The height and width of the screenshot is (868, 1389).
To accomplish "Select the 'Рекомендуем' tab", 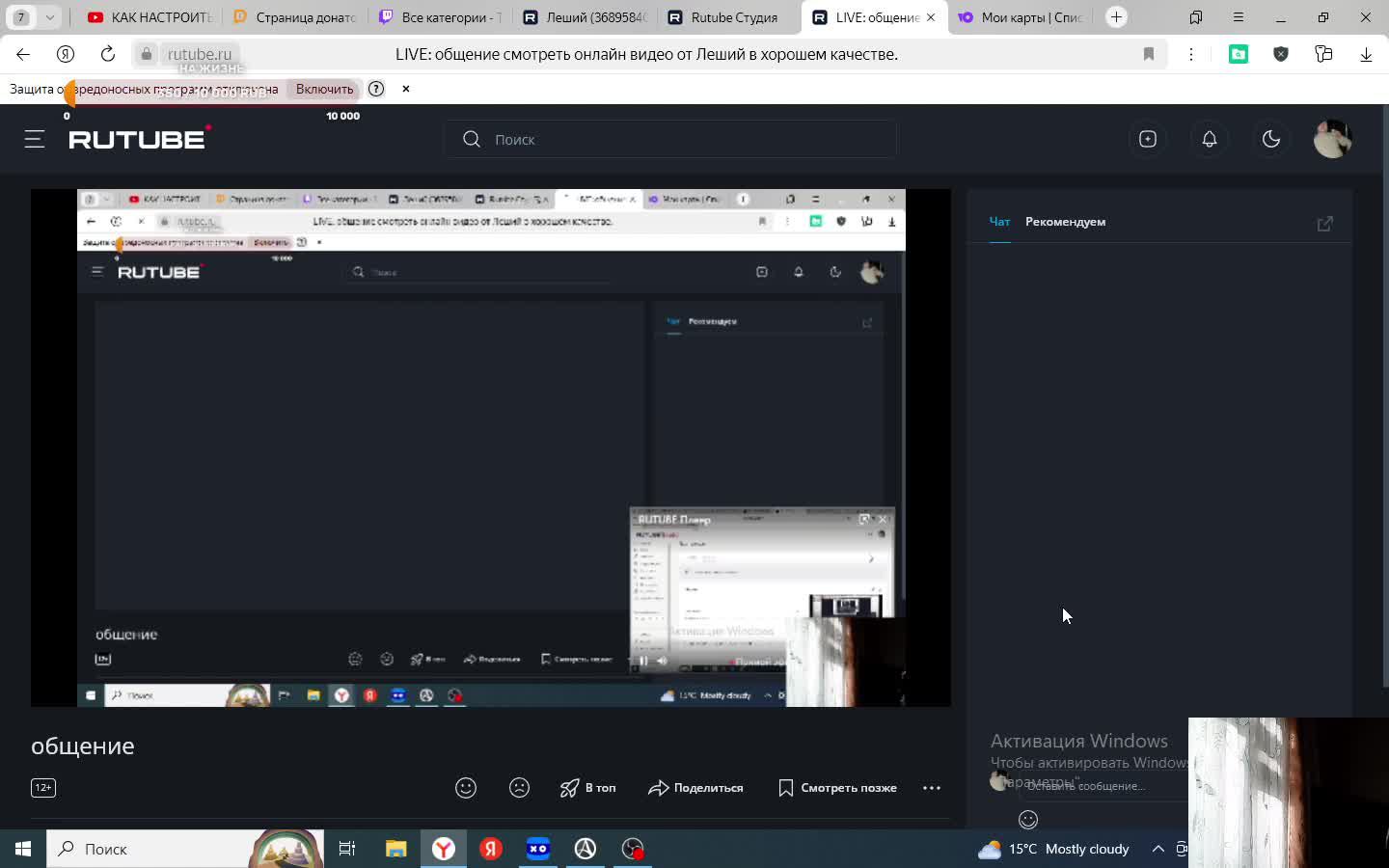I will point(1065,222).
